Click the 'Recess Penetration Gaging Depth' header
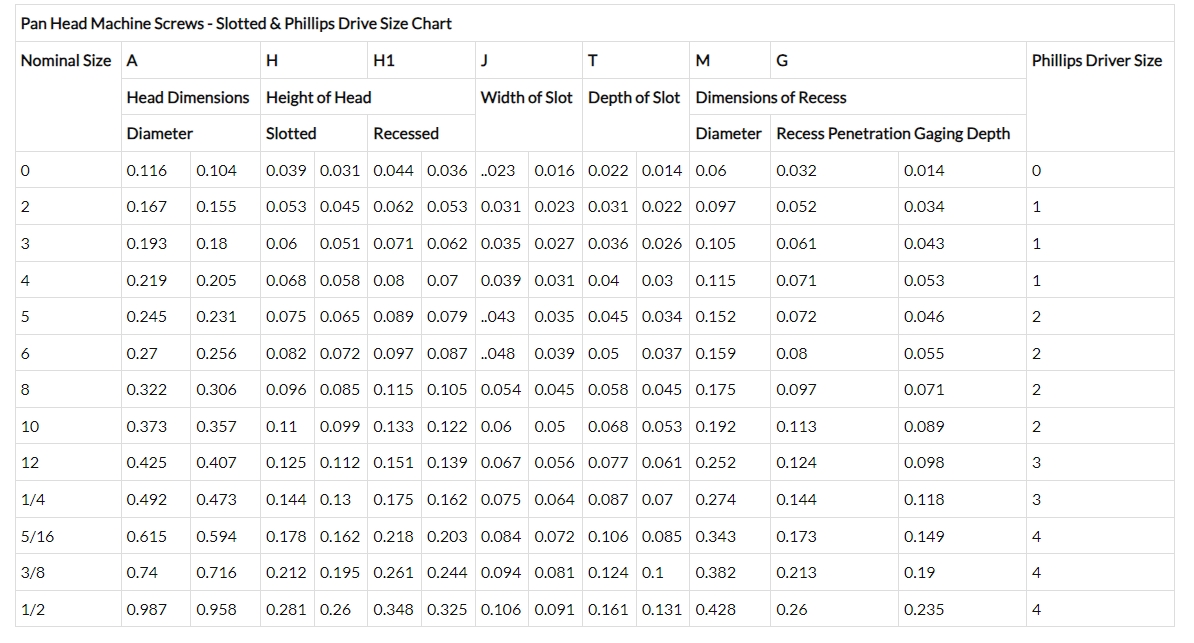Image resolution: width=1194 pixels, height=643 pixels. 893,133
